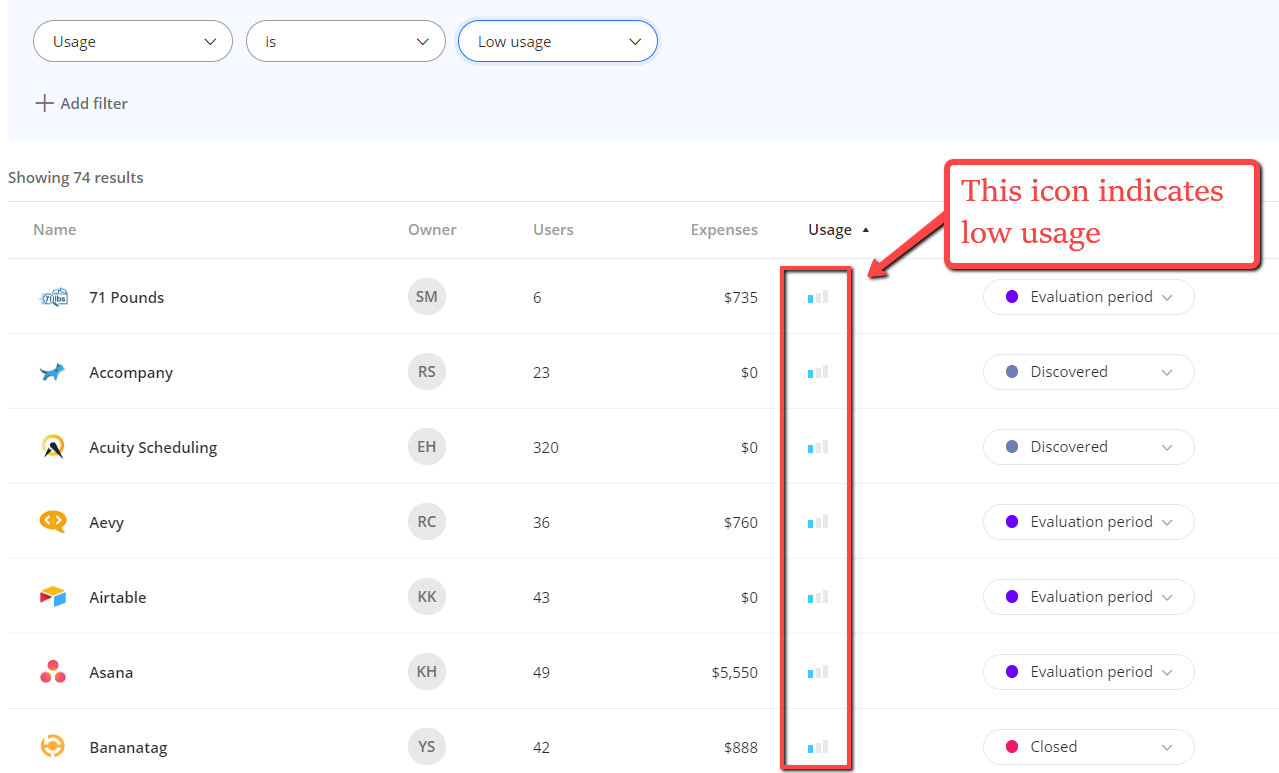Sort by Expenses column header

724,230
